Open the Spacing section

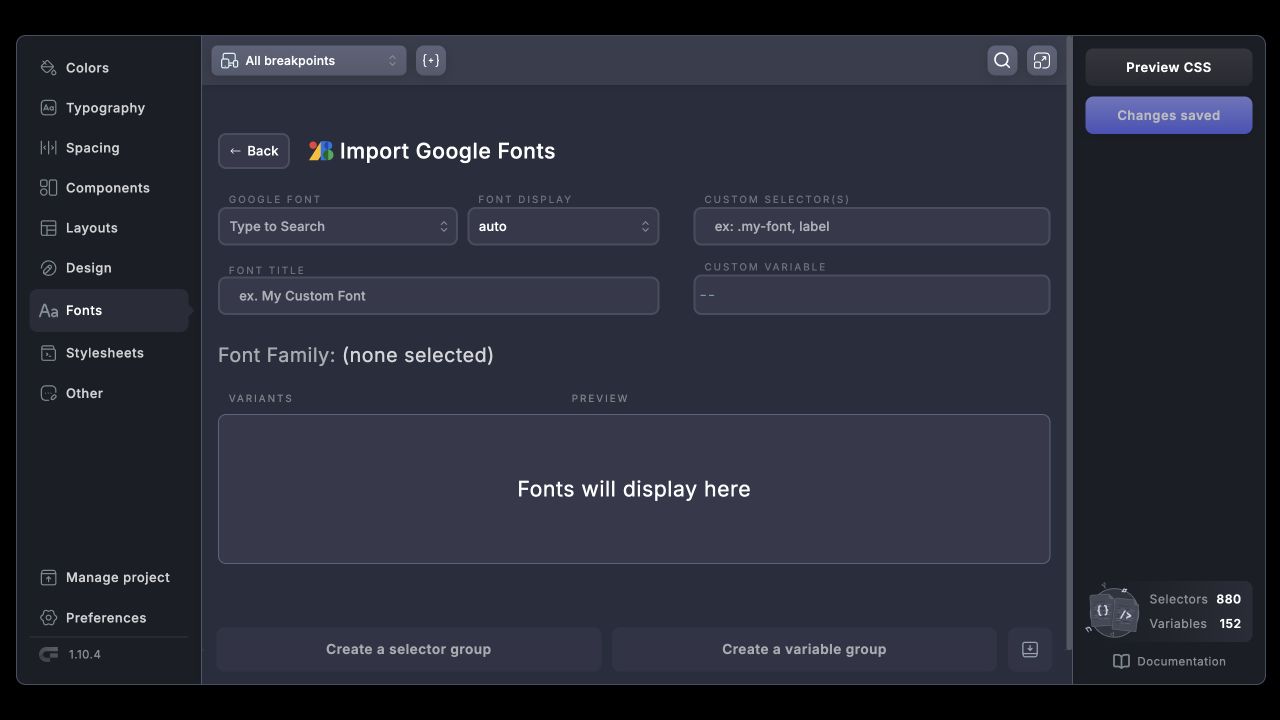[92, 147]
